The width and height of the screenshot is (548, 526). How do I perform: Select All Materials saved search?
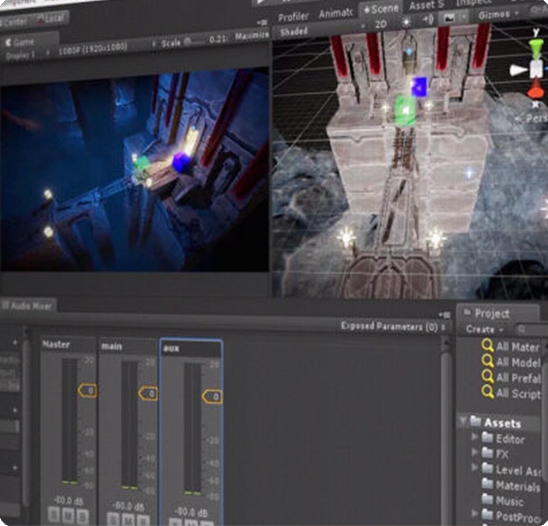(511, 346)
